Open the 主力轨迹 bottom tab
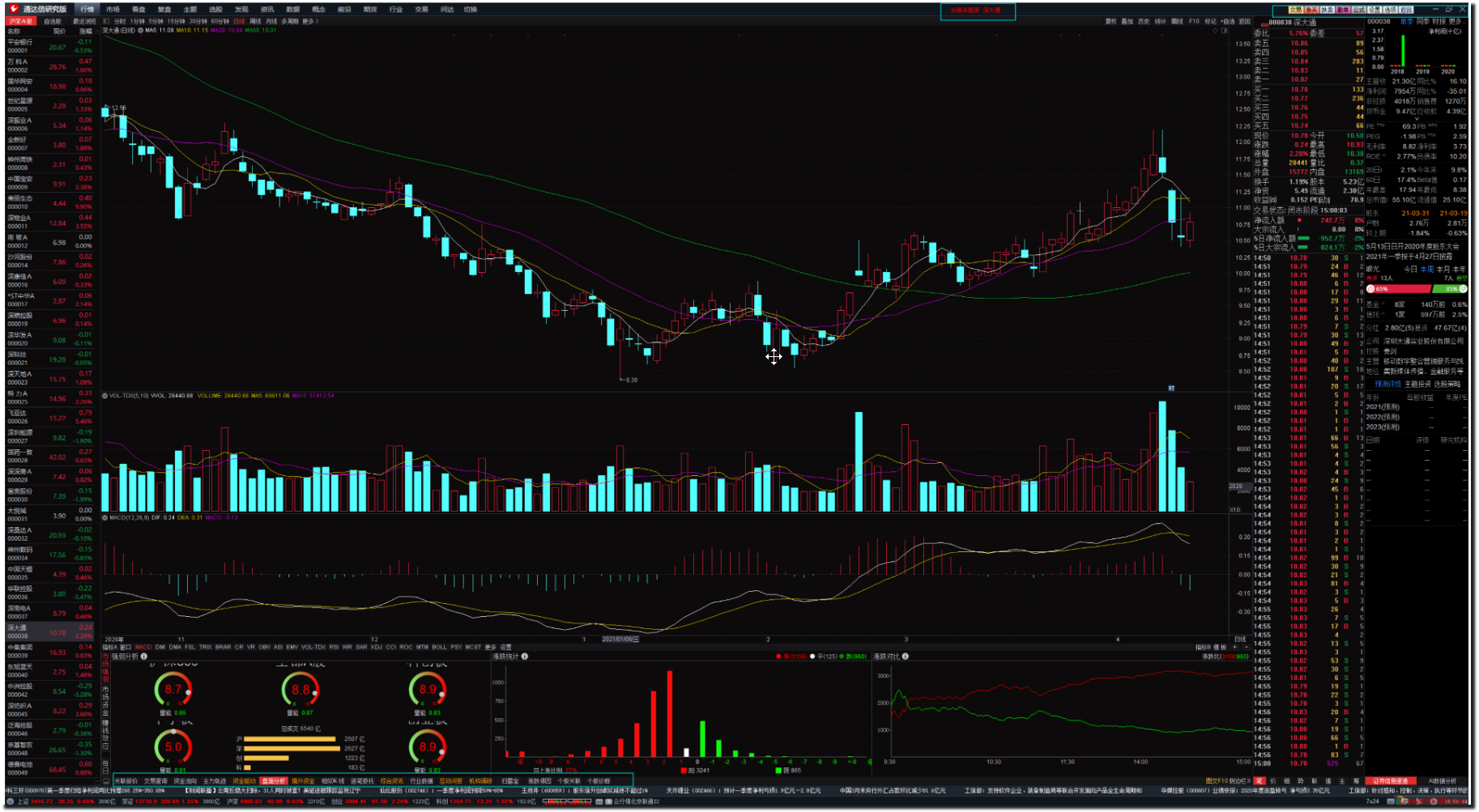1479x812 pixels. 215,781
